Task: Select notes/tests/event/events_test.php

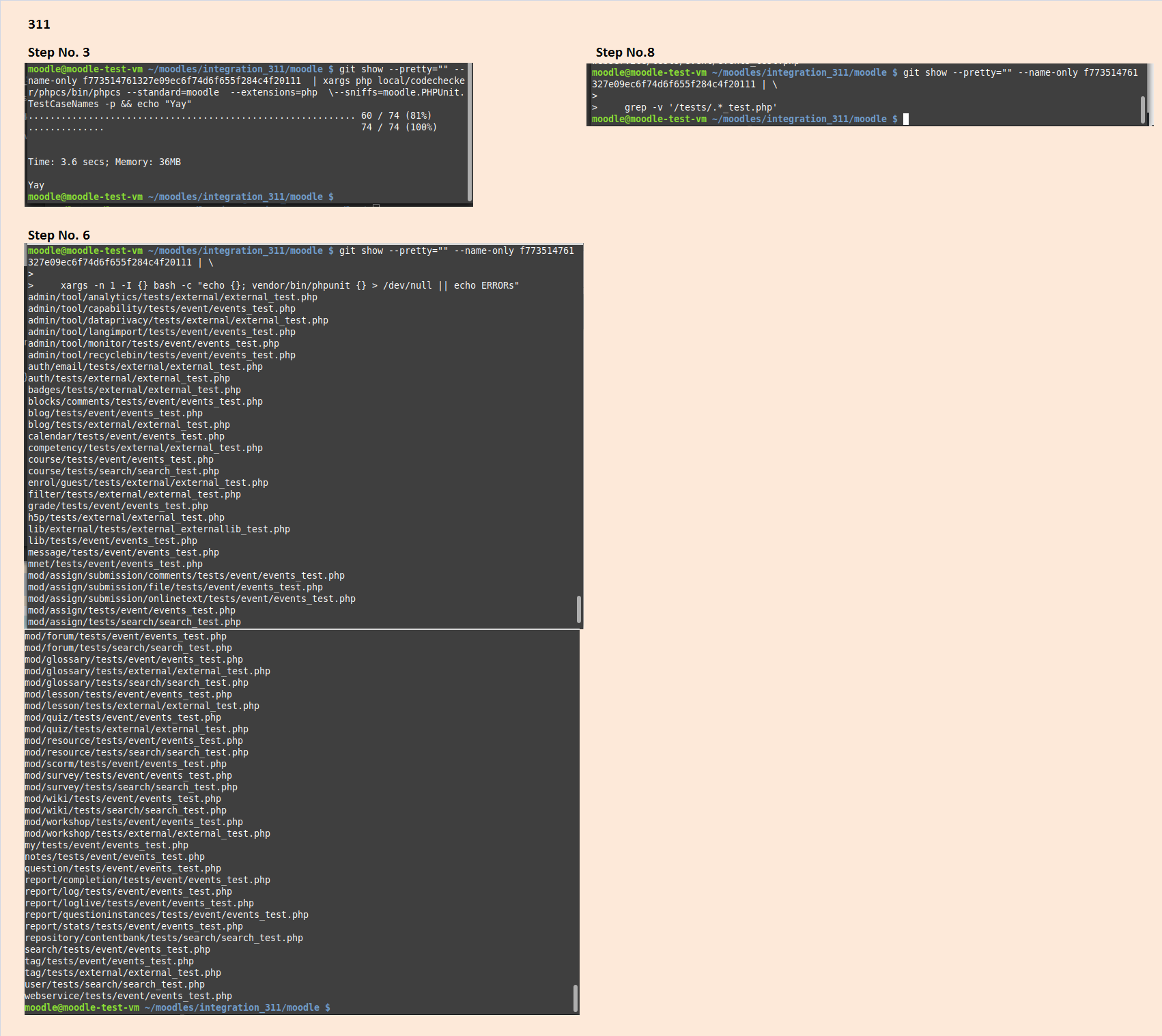Action: tap(115, 857)
